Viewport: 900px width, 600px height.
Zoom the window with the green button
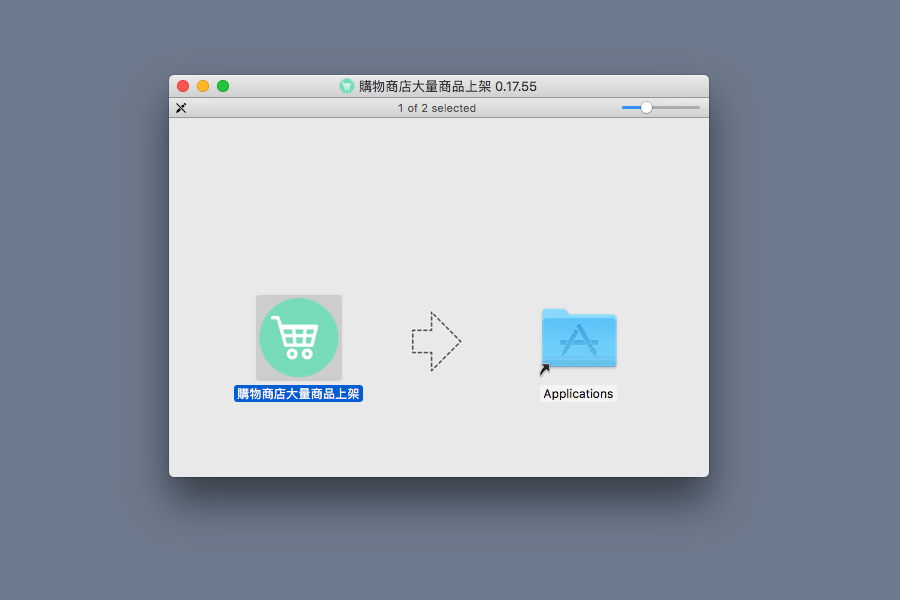pos(223,86)
